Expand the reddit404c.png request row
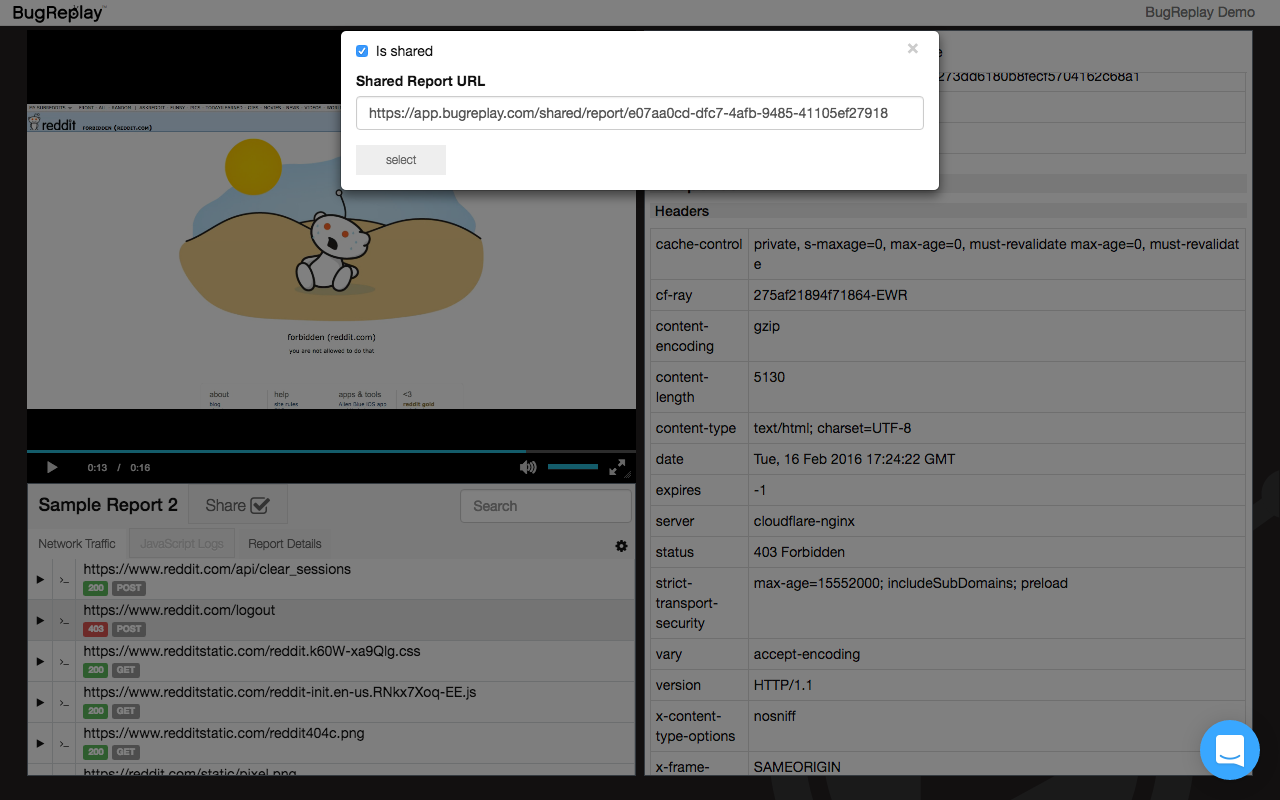The width and height of the screenshot is (1280, 800). click(40, 743)
